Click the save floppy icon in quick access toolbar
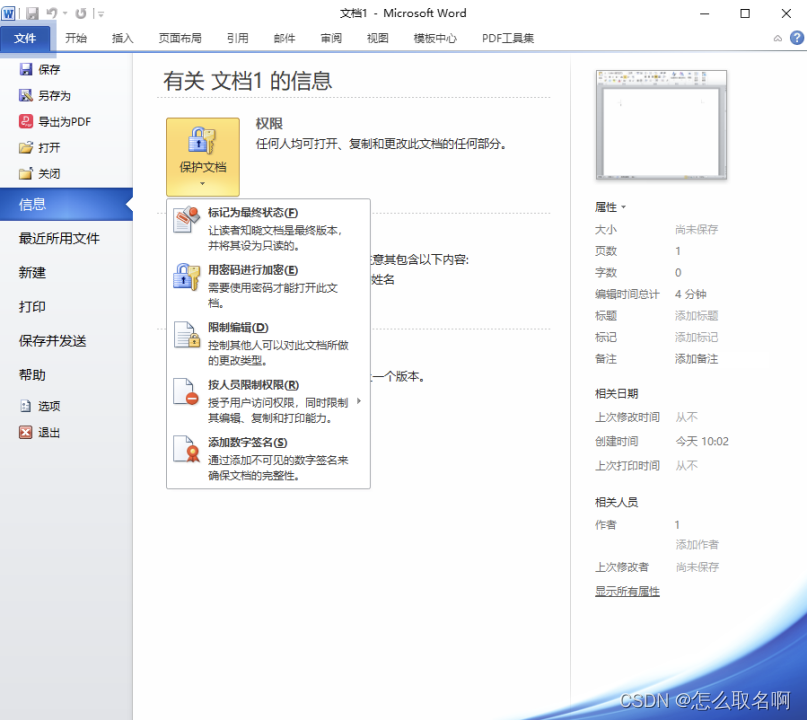 32,13
